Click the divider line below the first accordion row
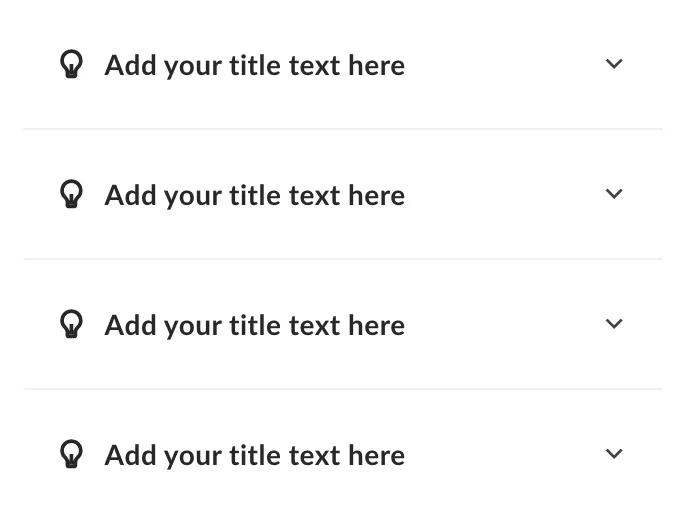This screenshot has height=516, width=690. pyautogui.click(x=343, y=129)
